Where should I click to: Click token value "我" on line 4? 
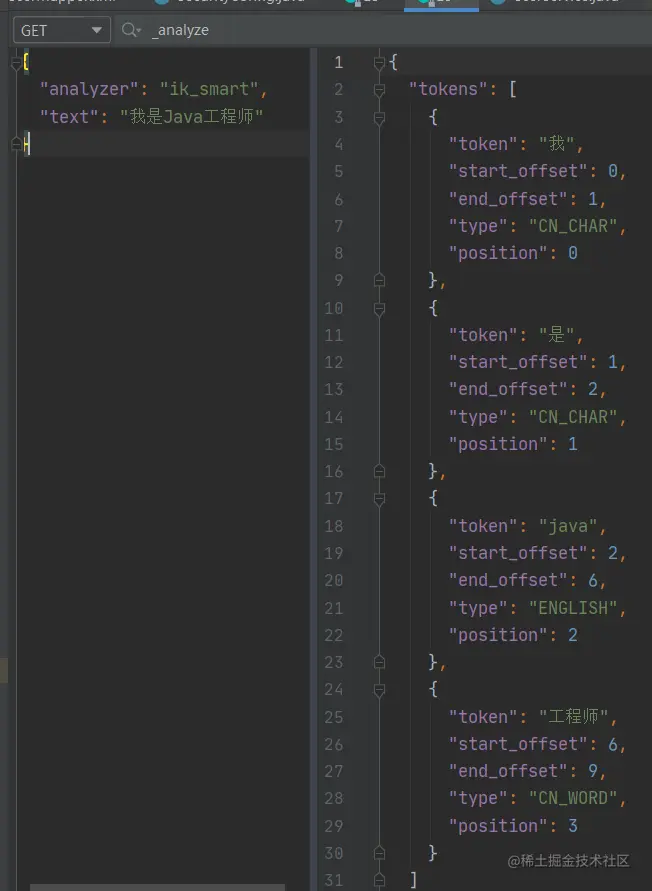pyautogui.click(x=557, y=144)
